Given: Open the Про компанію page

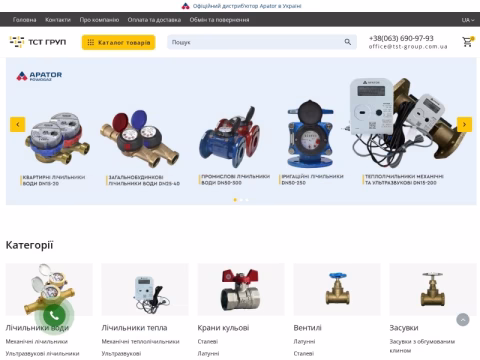Looking at the screenshot, I should pyautogui.click(x=99, y=20).
